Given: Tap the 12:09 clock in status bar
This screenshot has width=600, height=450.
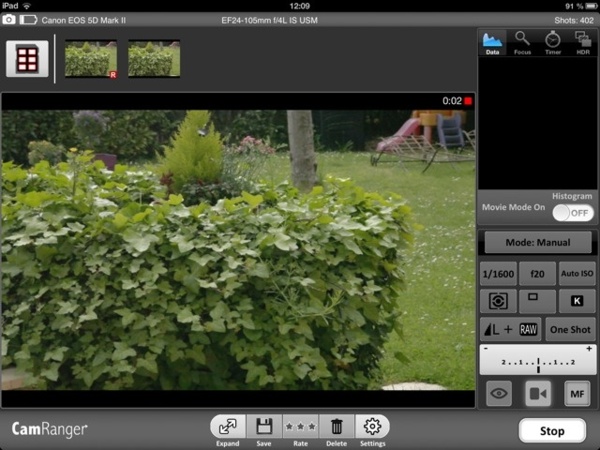Looking at the screenshot, I should [300, 6].
